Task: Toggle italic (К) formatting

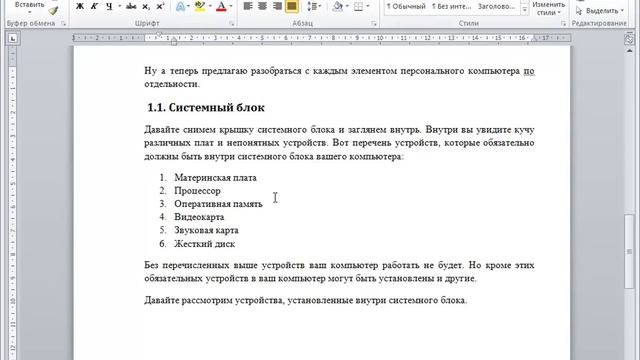Action: (x=94, y=6)
